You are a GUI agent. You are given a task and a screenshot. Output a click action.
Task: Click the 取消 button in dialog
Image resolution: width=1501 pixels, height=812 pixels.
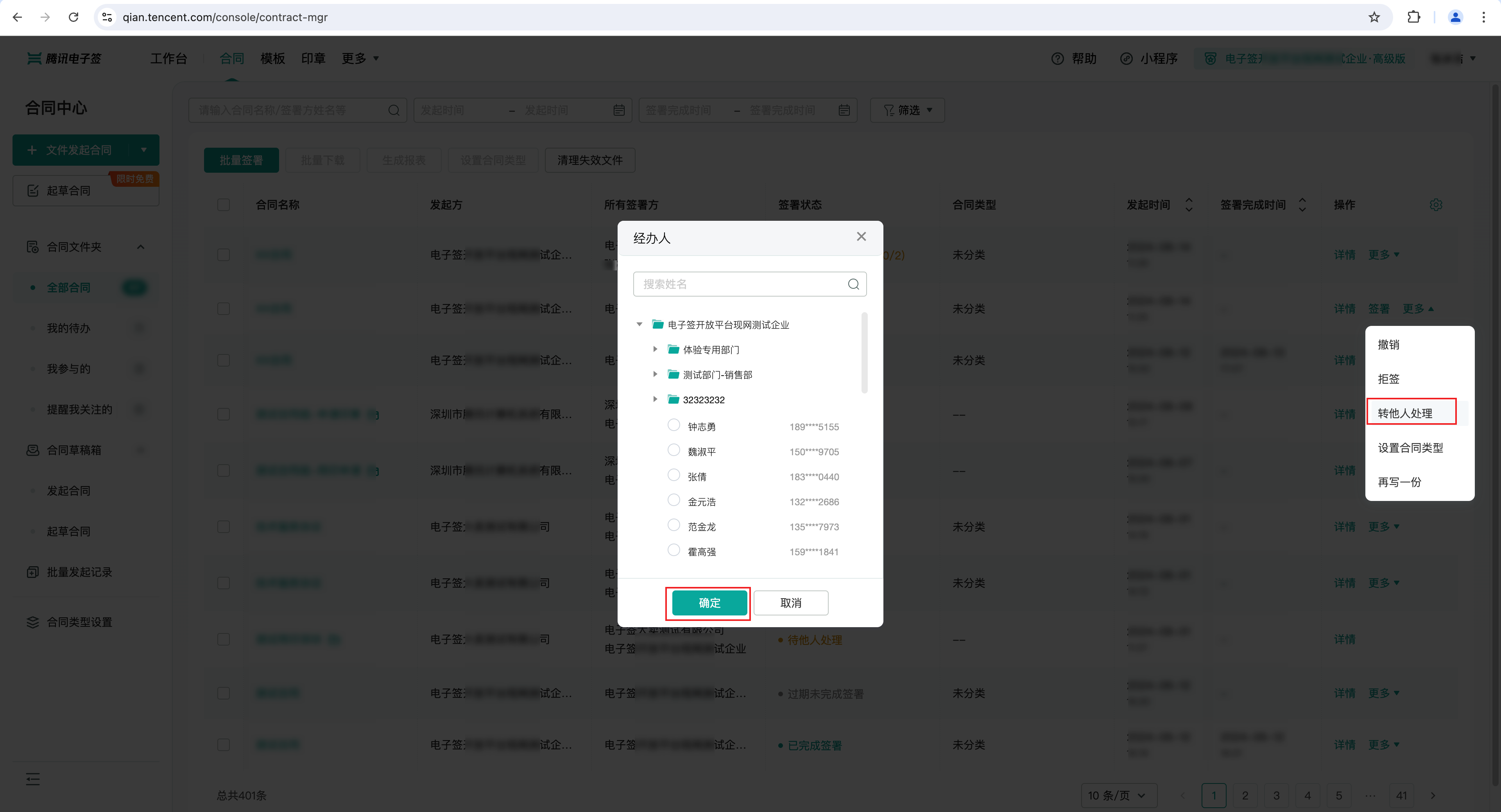(x=791, y=603)
